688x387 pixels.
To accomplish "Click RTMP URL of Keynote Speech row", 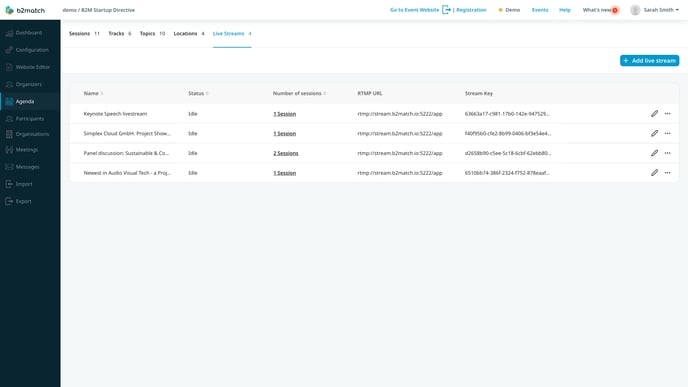I will (400, 114).
